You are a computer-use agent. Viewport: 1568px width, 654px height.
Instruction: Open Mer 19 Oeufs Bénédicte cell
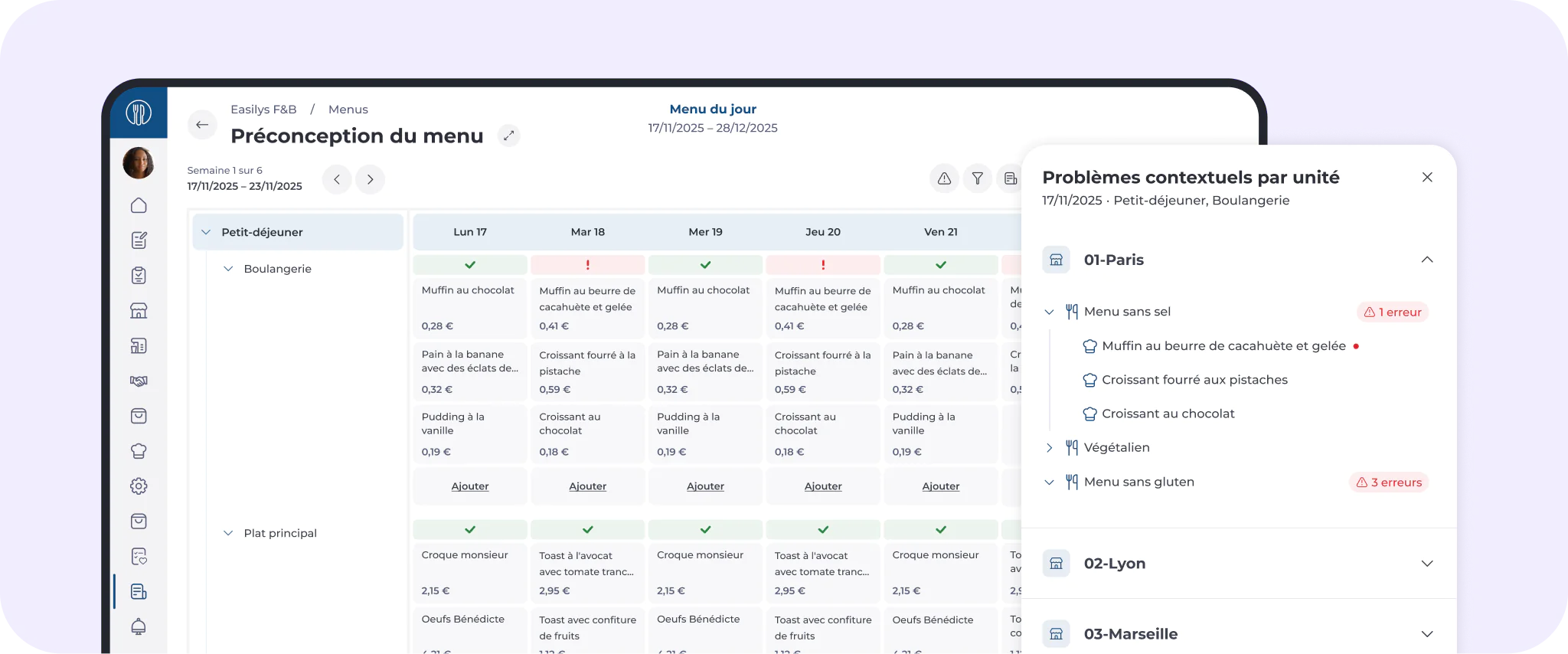point(705,630)
